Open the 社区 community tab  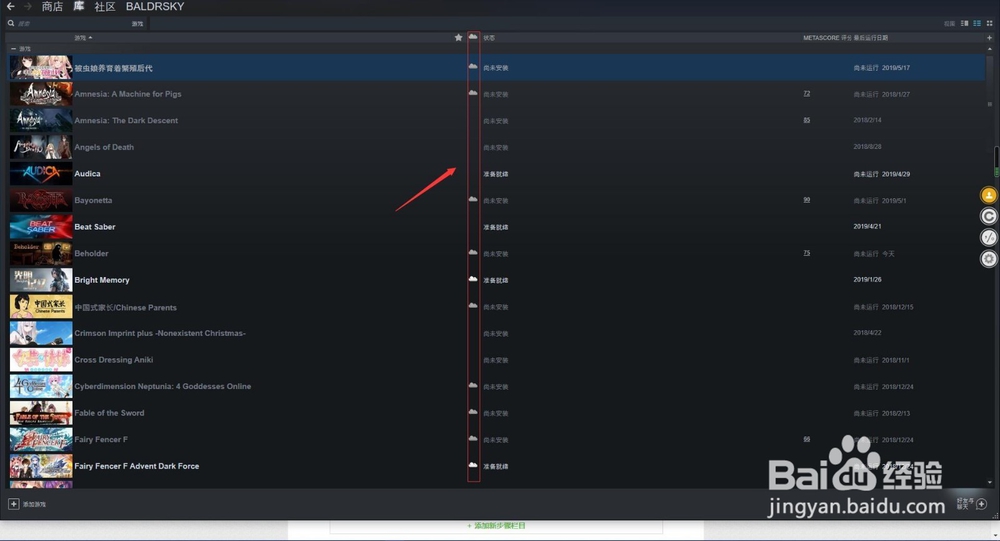[105, 6]
